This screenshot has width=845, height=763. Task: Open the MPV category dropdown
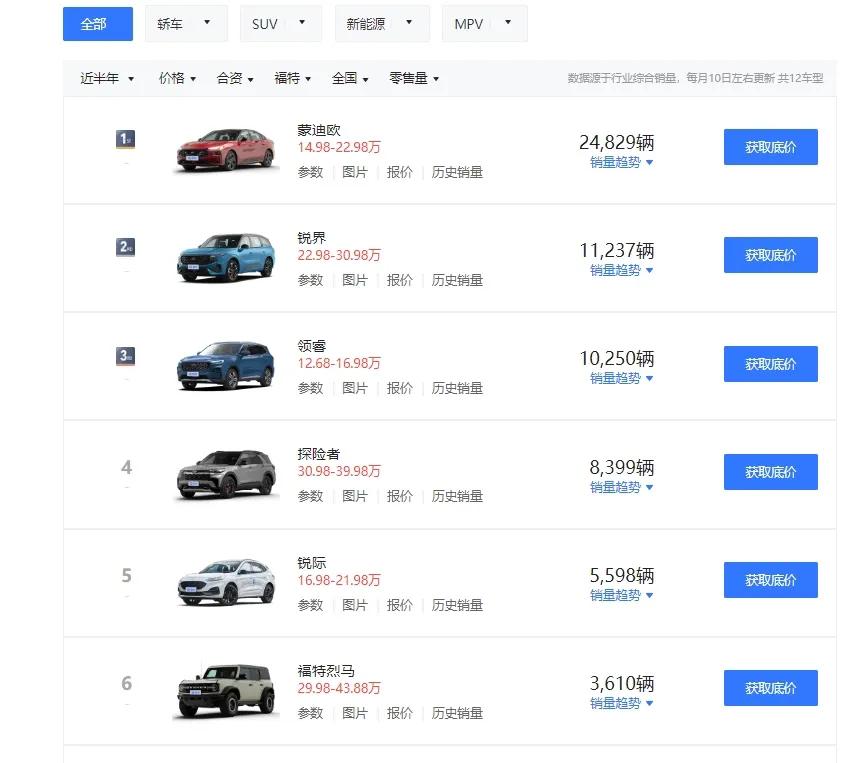pyautogui.click(x=484, y=24)
